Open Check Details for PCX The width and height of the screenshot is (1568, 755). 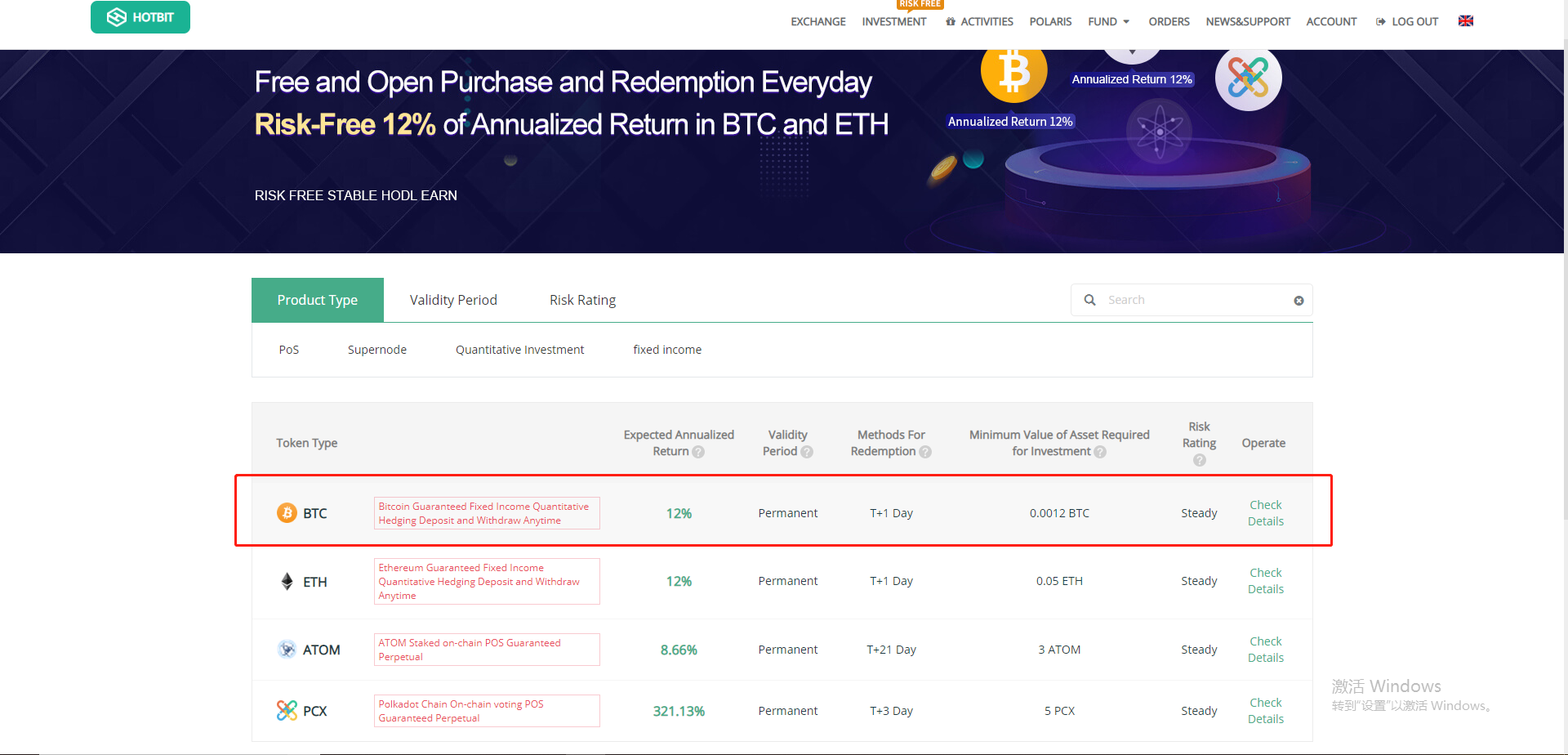[1265, 711]
